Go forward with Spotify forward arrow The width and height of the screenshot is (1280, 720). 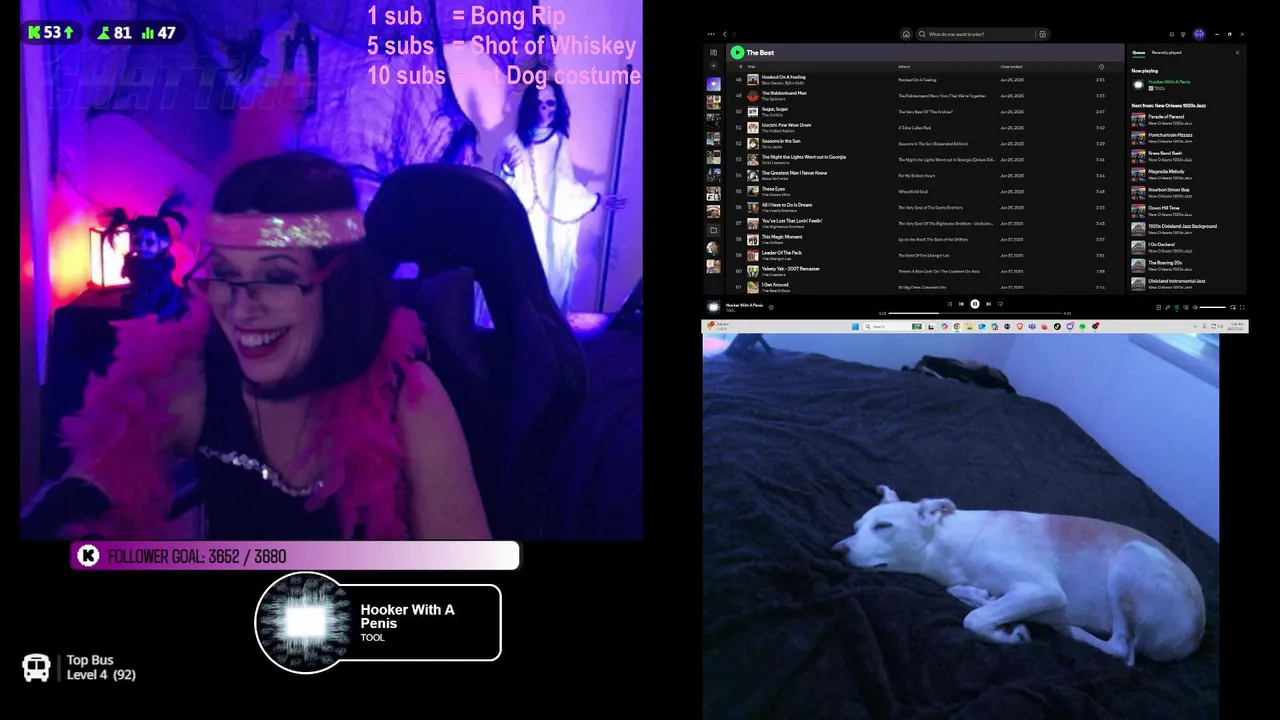[x=734, y=34]
